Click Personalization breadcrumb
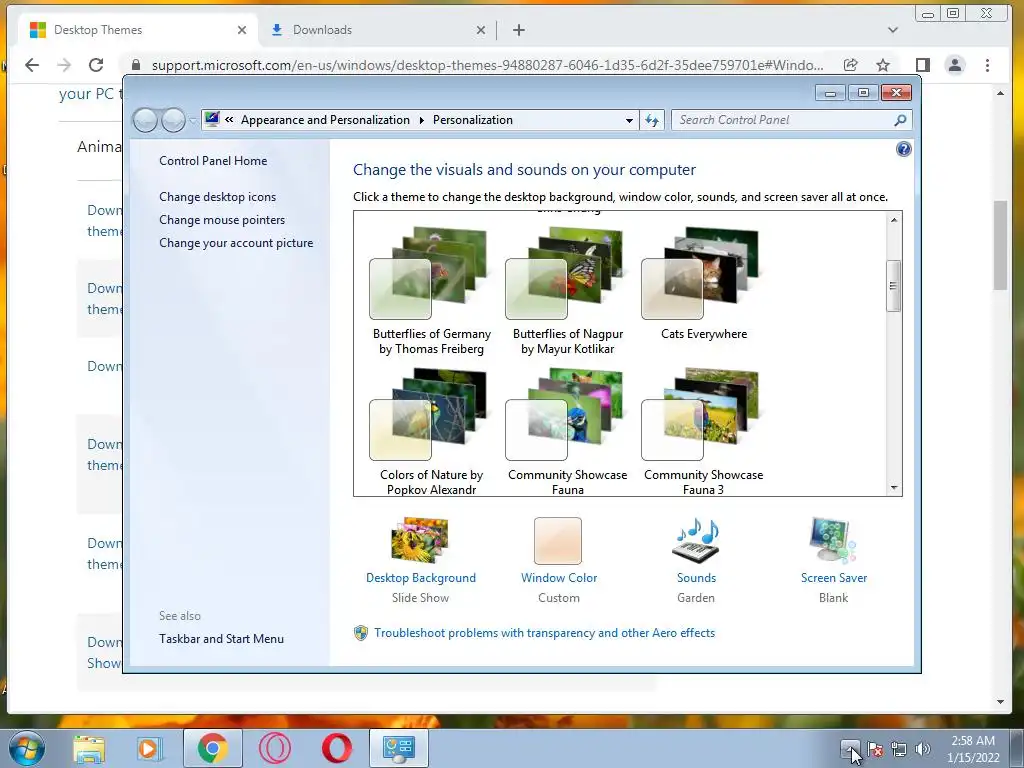This screenshot has width=1024, height=768. tap(473, 120)
